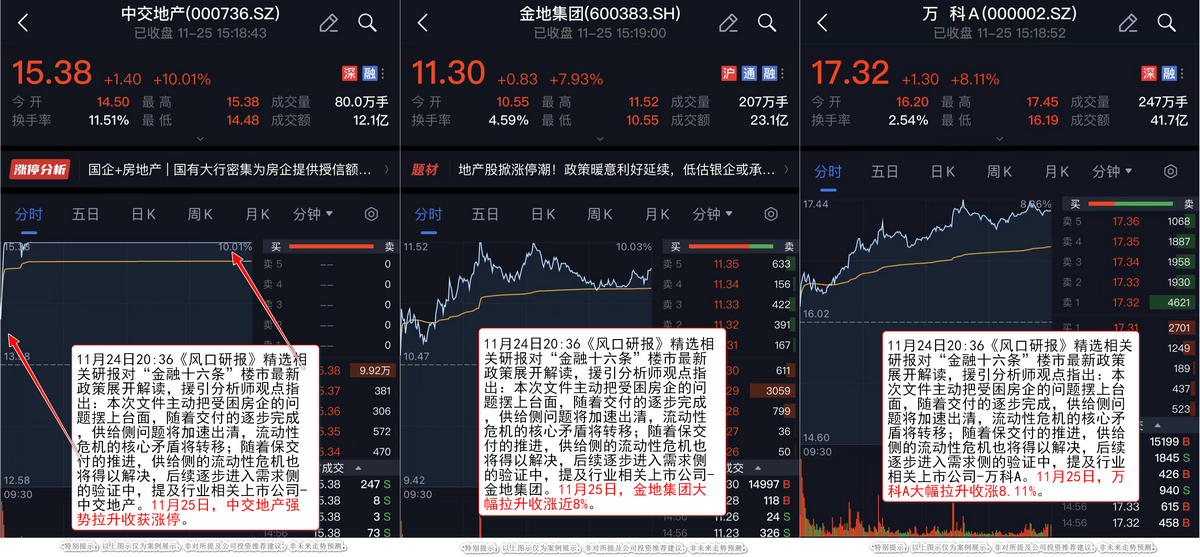The height and width of the screenshot is (557, 1200).
Task: Select 分时 tab in 中交地产 panel
Action: (x=29, y=214)
